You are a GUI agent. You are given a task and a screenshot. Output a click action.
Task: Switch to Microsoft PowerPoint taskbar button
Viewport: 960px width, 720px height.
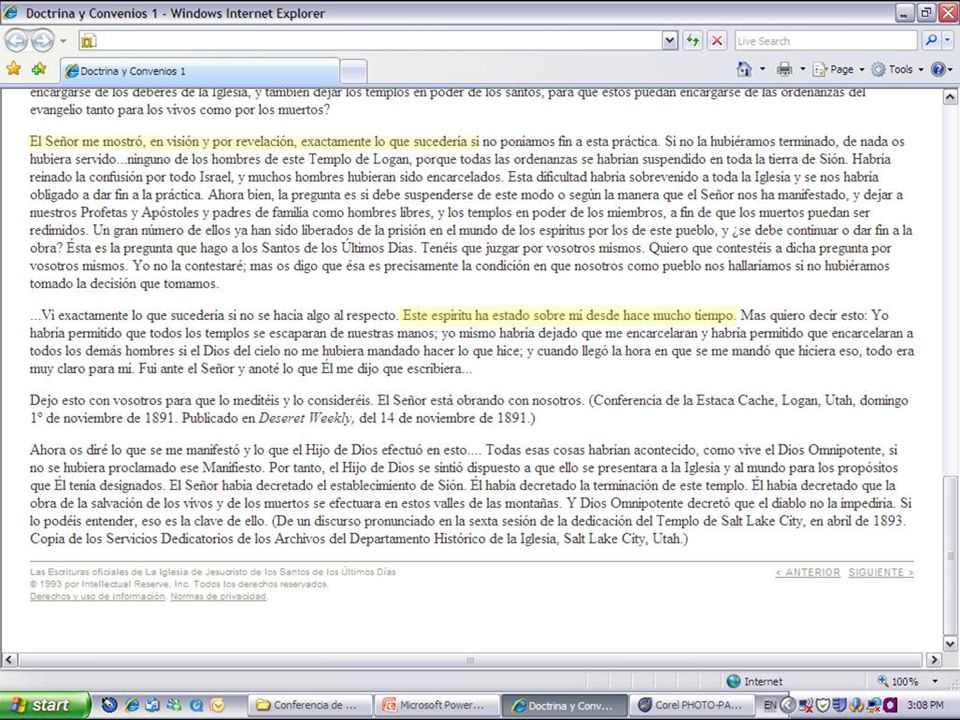[437, 705]
